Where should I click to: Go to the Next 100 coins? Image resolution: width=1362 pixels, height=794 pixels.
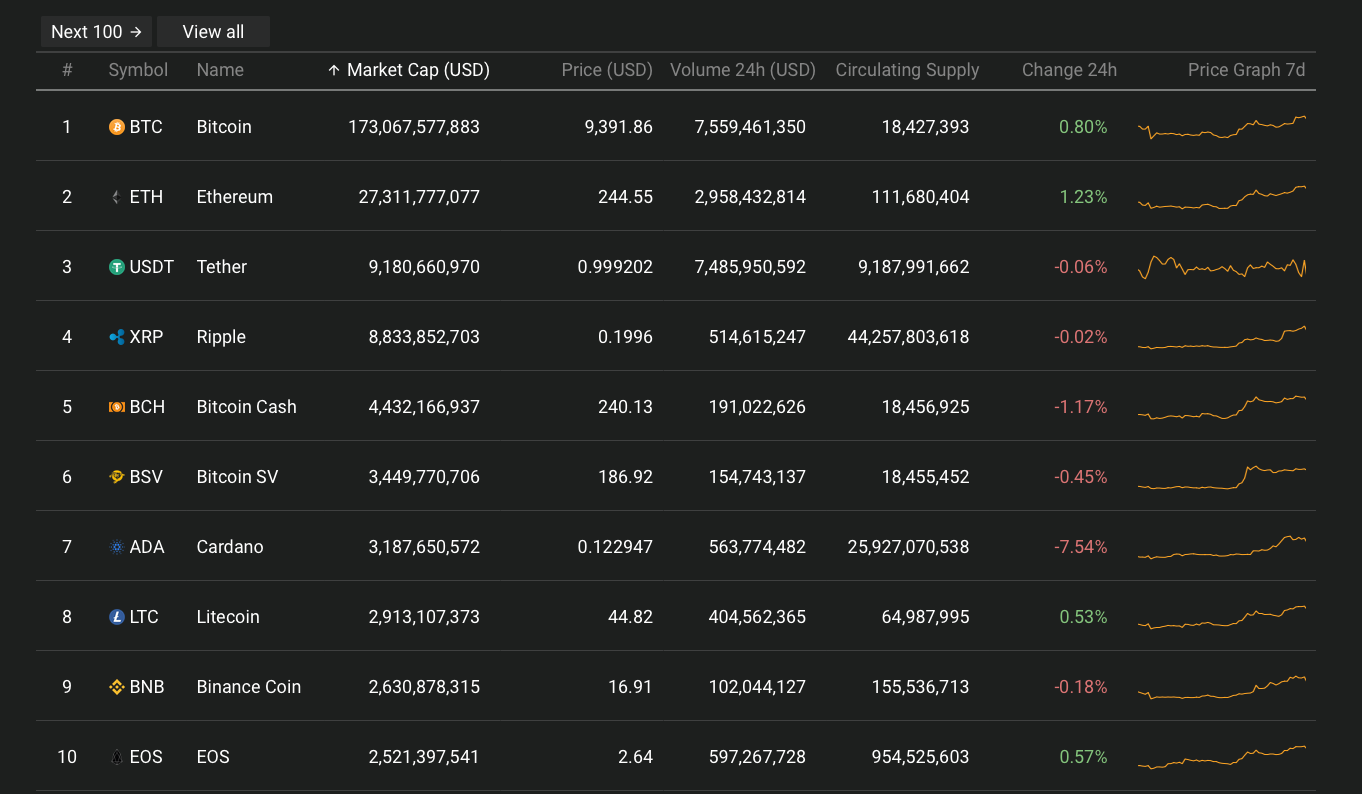pos(97,32)
